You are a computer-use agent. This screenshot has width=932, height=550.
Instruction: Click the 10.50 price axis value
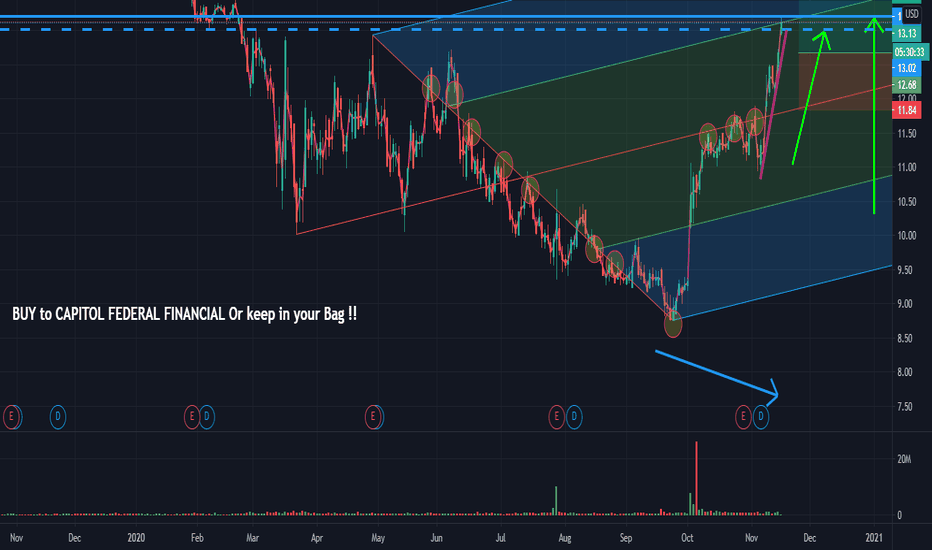(907, 202)
